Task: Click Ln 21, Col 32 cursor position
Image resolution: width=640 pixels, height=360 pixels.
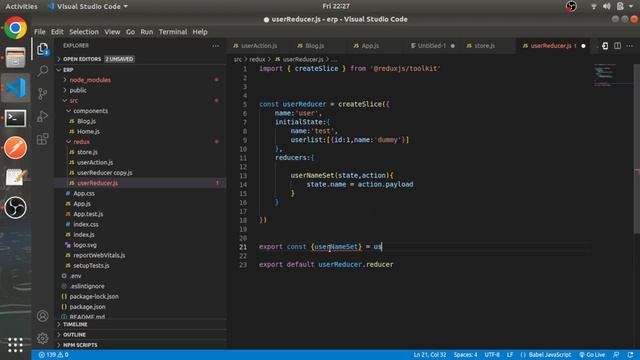Action: tap(430, 355)
